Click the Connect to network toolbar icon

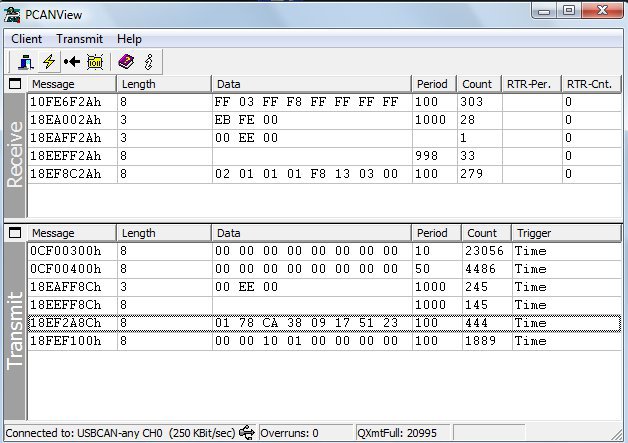[26, 62]
